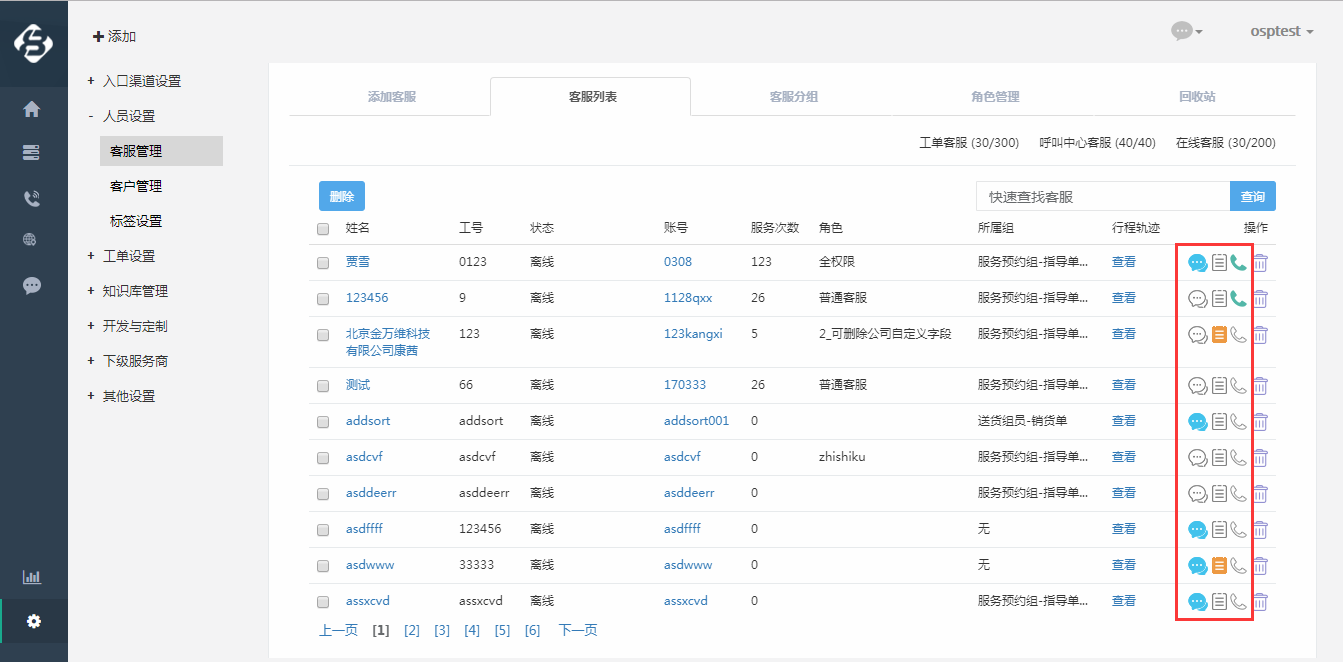This screenshot has width=1343, height=662.
Task: Click the chat icon in 贾雪 row
Action: pos(1197,263)
